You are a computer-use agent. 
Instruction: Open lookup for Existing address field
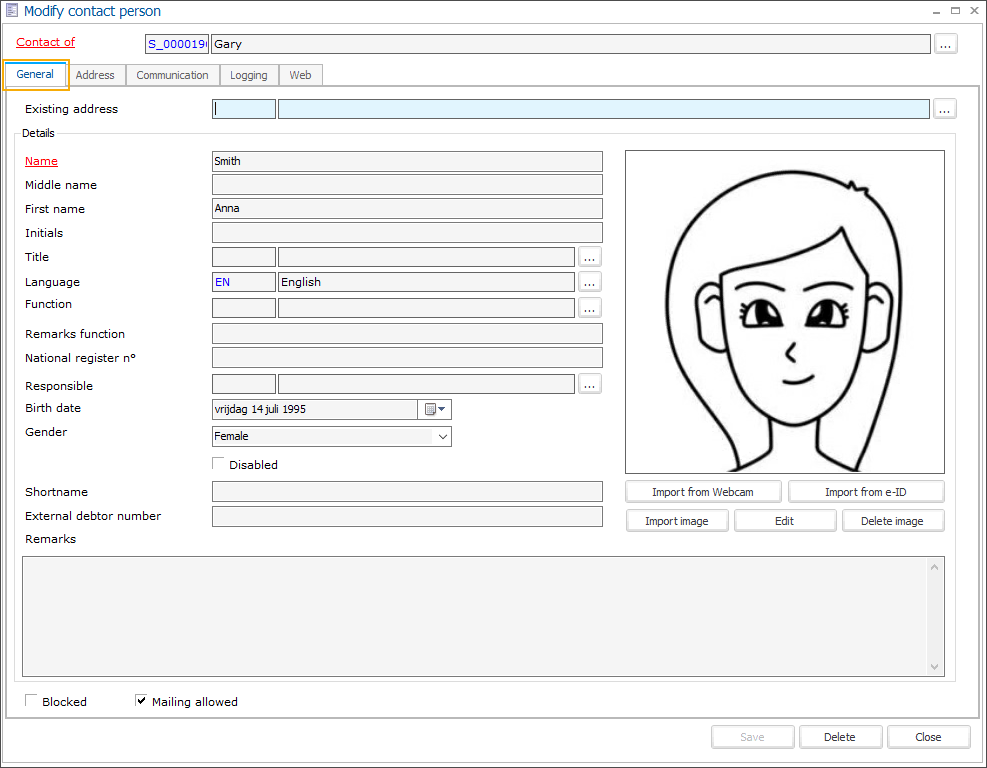[x=944, y=109]
